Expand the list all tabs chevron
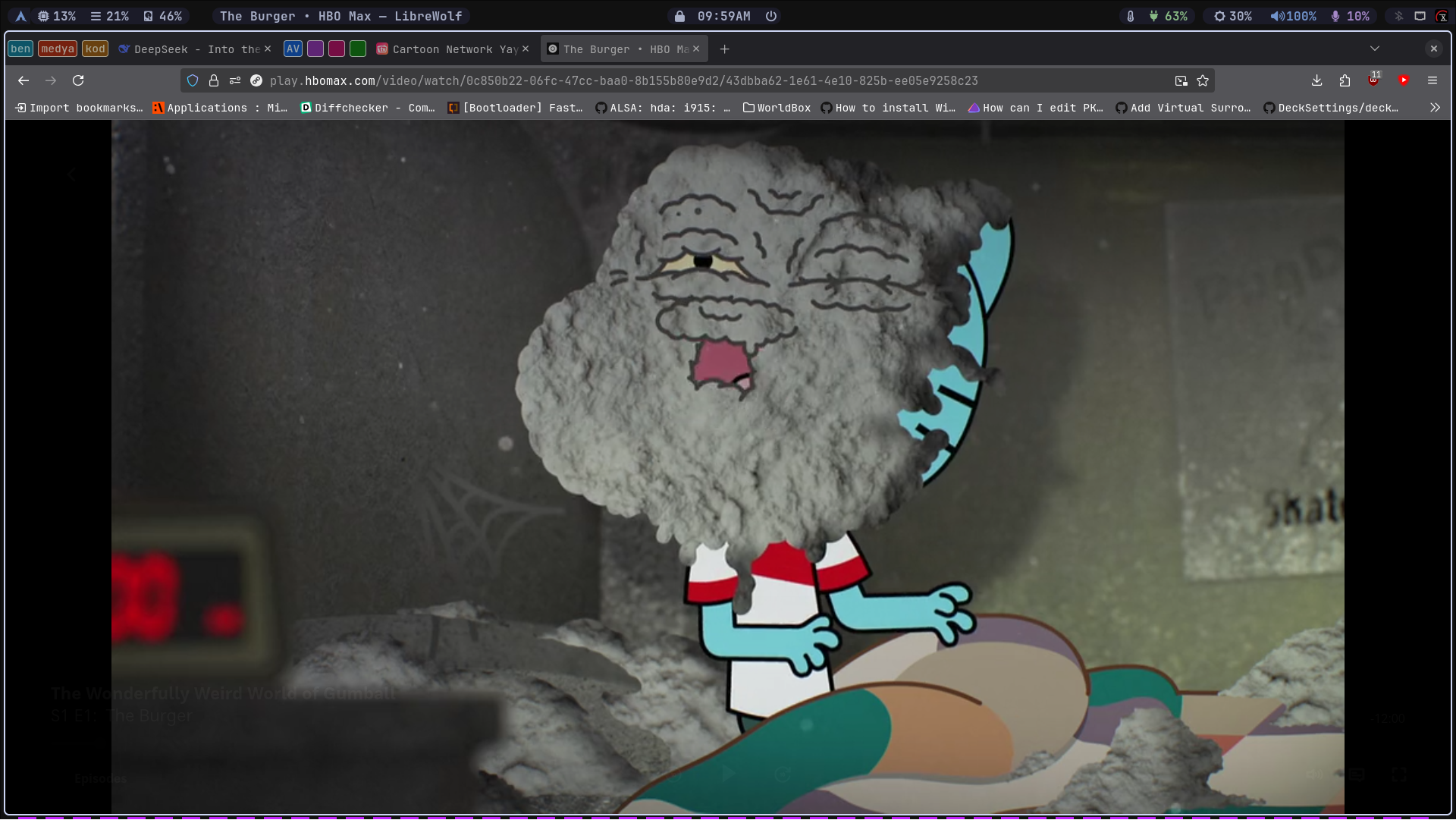The height and width of the screenshot is (820, 1456). click(1375, 49)
